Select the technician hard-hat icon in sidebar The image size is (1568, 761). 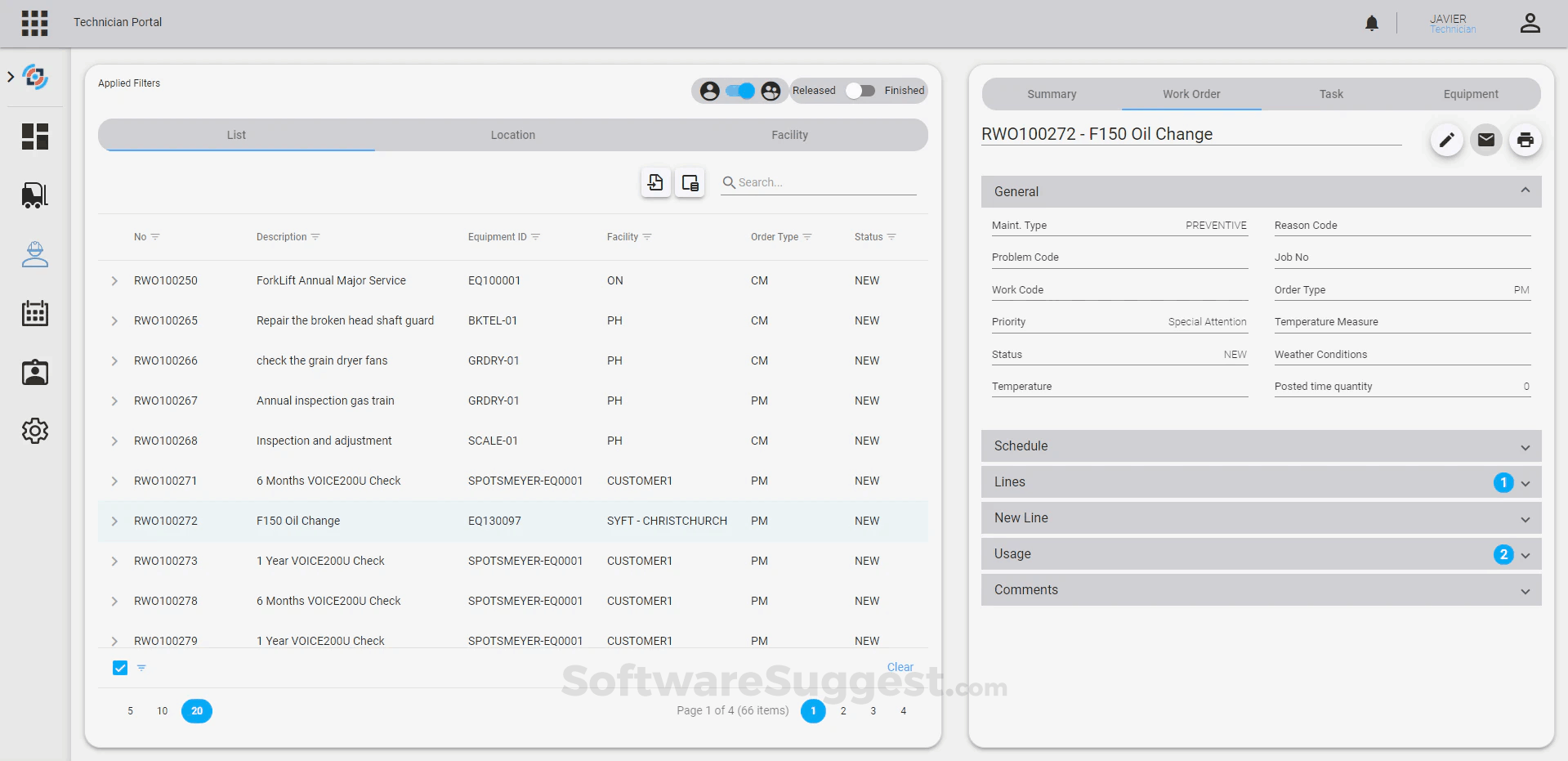[34, 254]
